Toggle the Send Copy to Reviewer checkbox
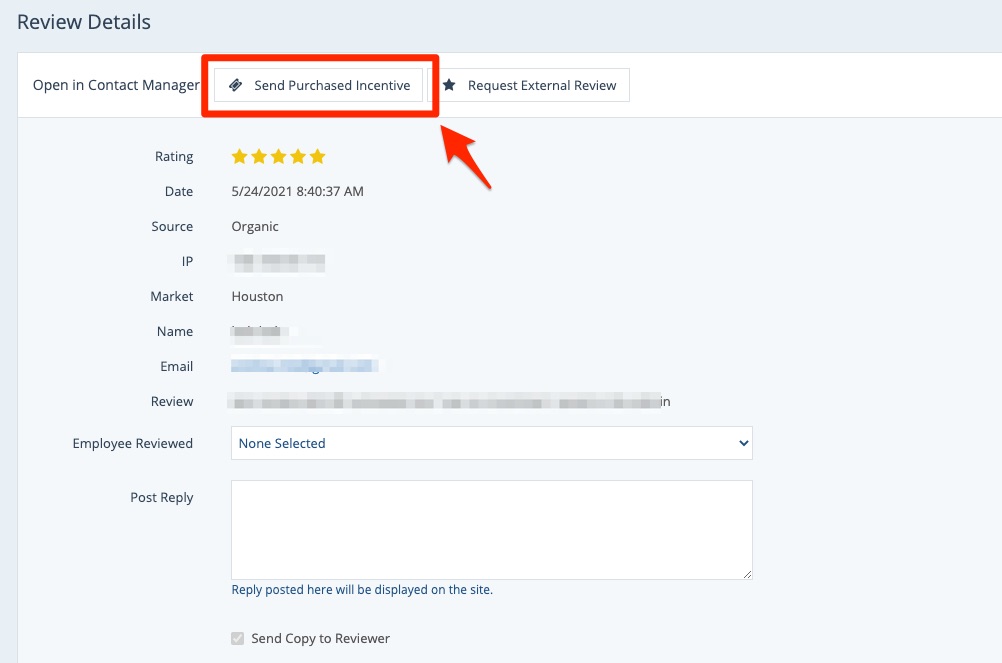The width and height of the screenshot is (1002, 663). 238,639
